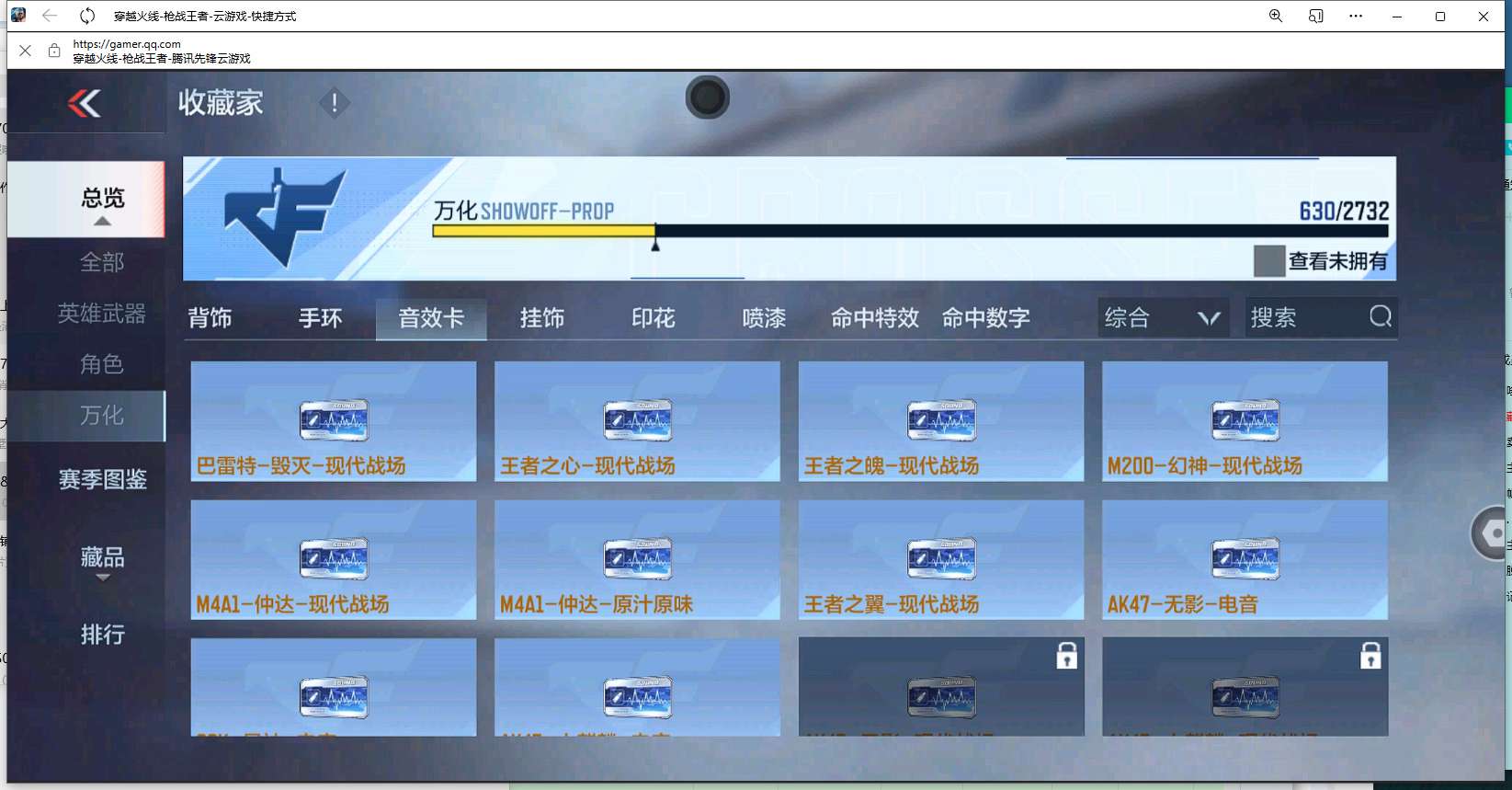Click the CF logo in the banner
The height and width of the screenshot is (790, 1512).
click(x=285, y=217)
